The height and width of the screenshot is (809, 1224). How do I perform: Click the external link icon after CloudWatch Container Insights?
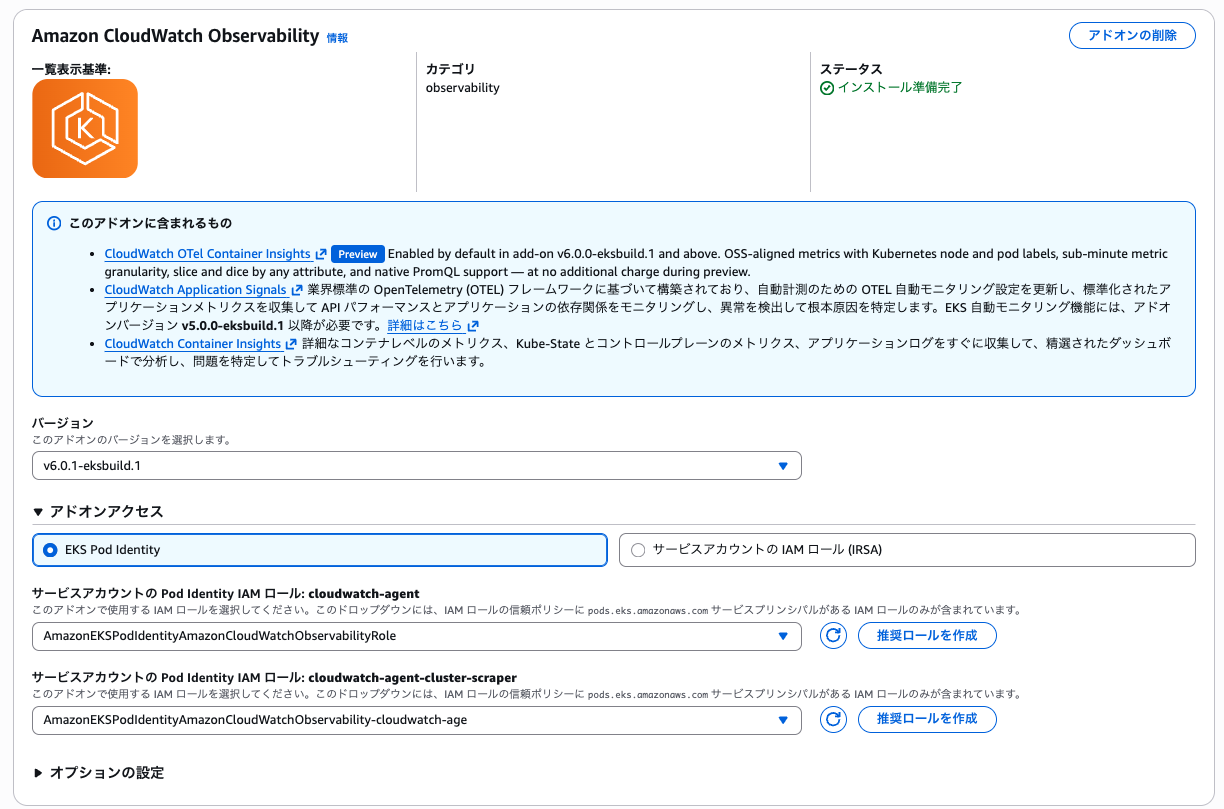(x=291, y=344)
